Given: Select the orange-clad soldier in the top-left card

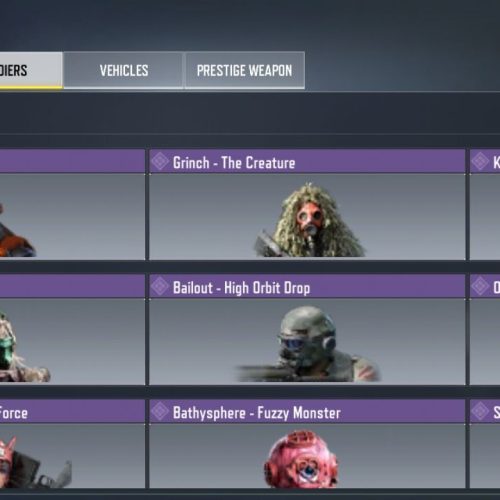Looking at the screenshot, I should (x=17, y=230).
